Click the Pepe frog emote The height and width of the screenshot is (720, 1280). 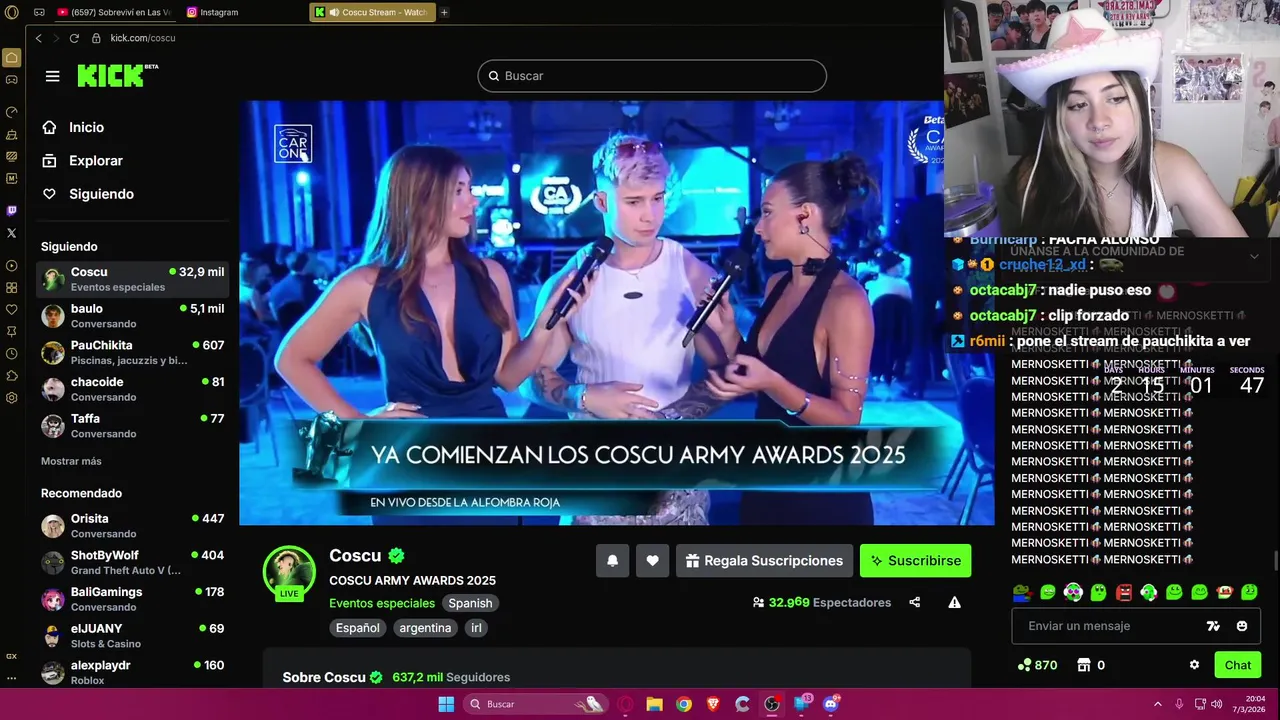pyautogui.click(x=1022, y=592)
